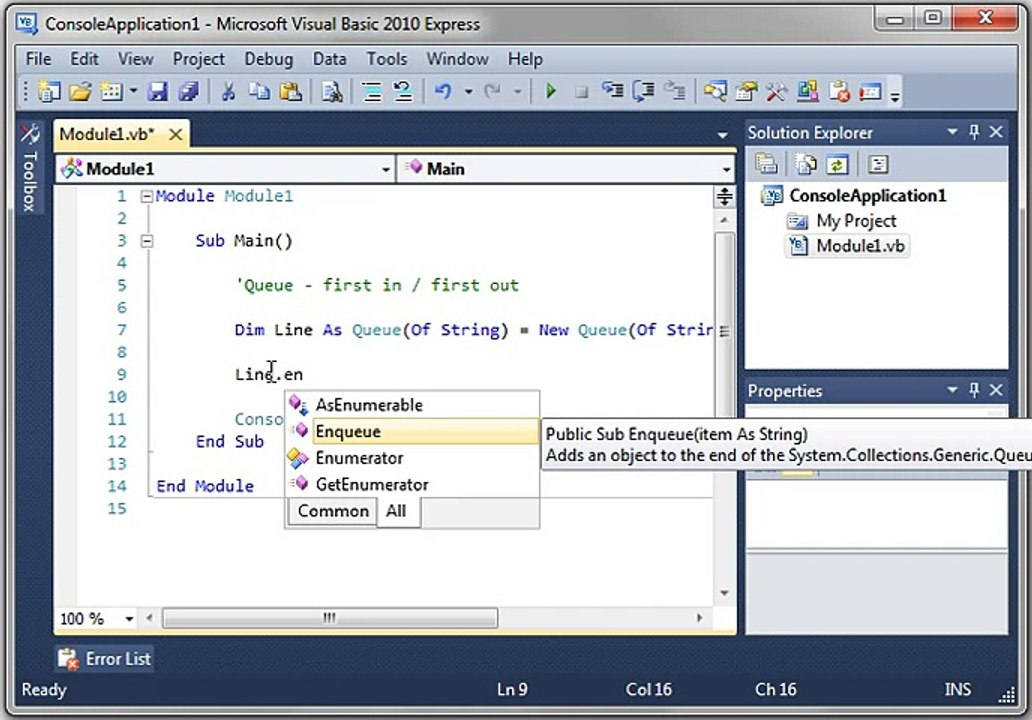Click the Error List toolbar icon

(839, 91)
